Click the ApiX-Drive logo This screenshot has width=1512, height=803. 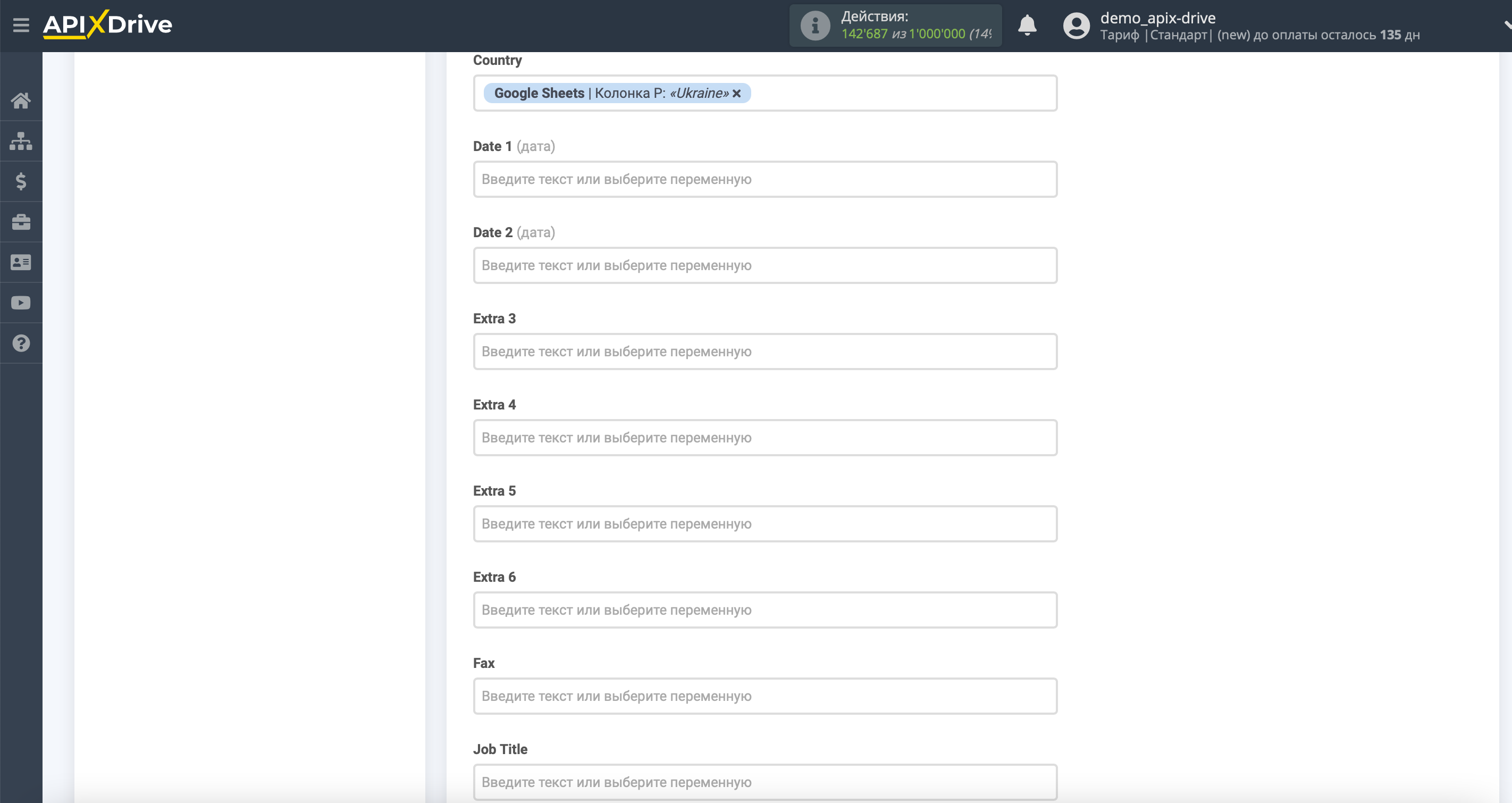point(107,24)
